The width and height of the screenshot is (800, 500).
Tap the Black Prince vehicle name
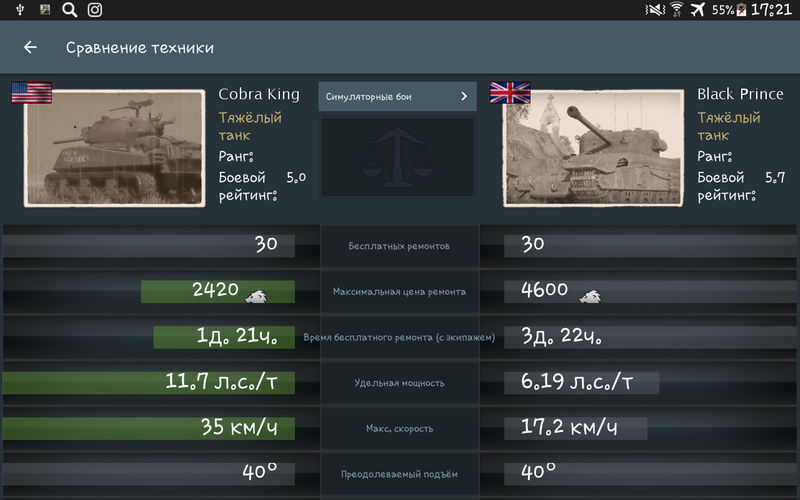tap(740, 94)
